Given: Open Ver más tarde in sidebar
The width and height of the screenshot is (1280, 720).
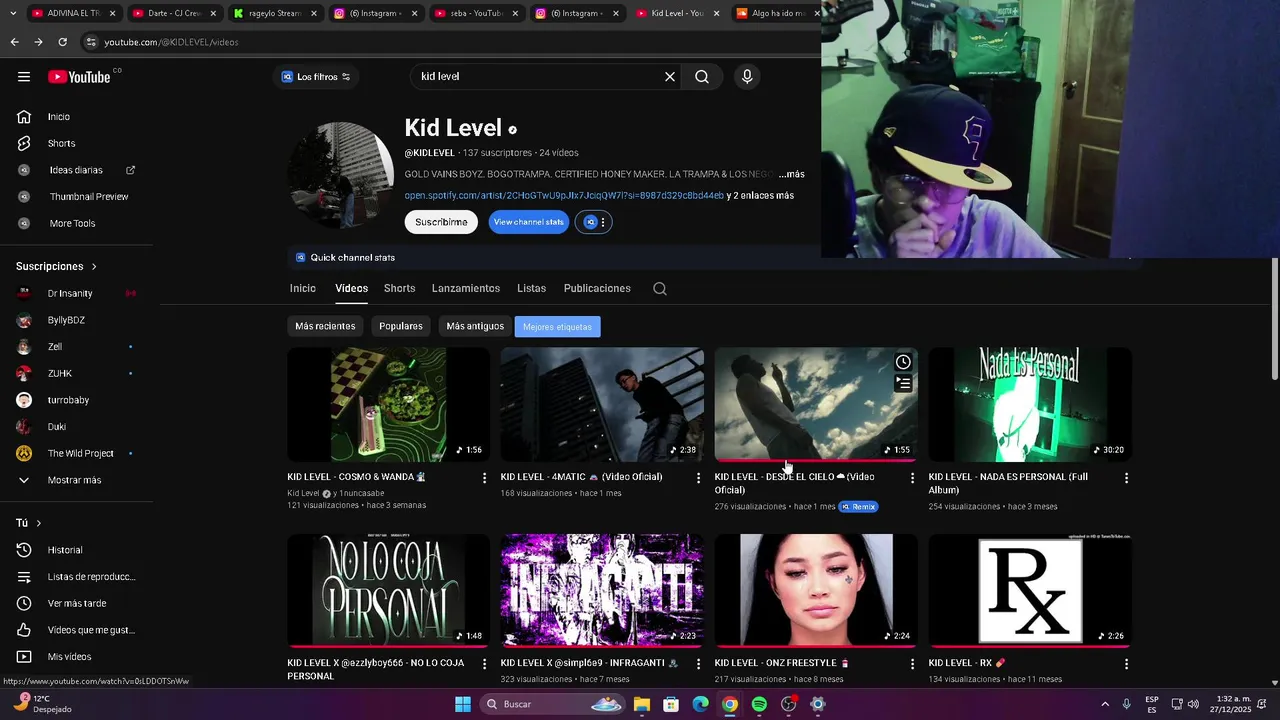Looking at the screenshot, I should 76,603.
